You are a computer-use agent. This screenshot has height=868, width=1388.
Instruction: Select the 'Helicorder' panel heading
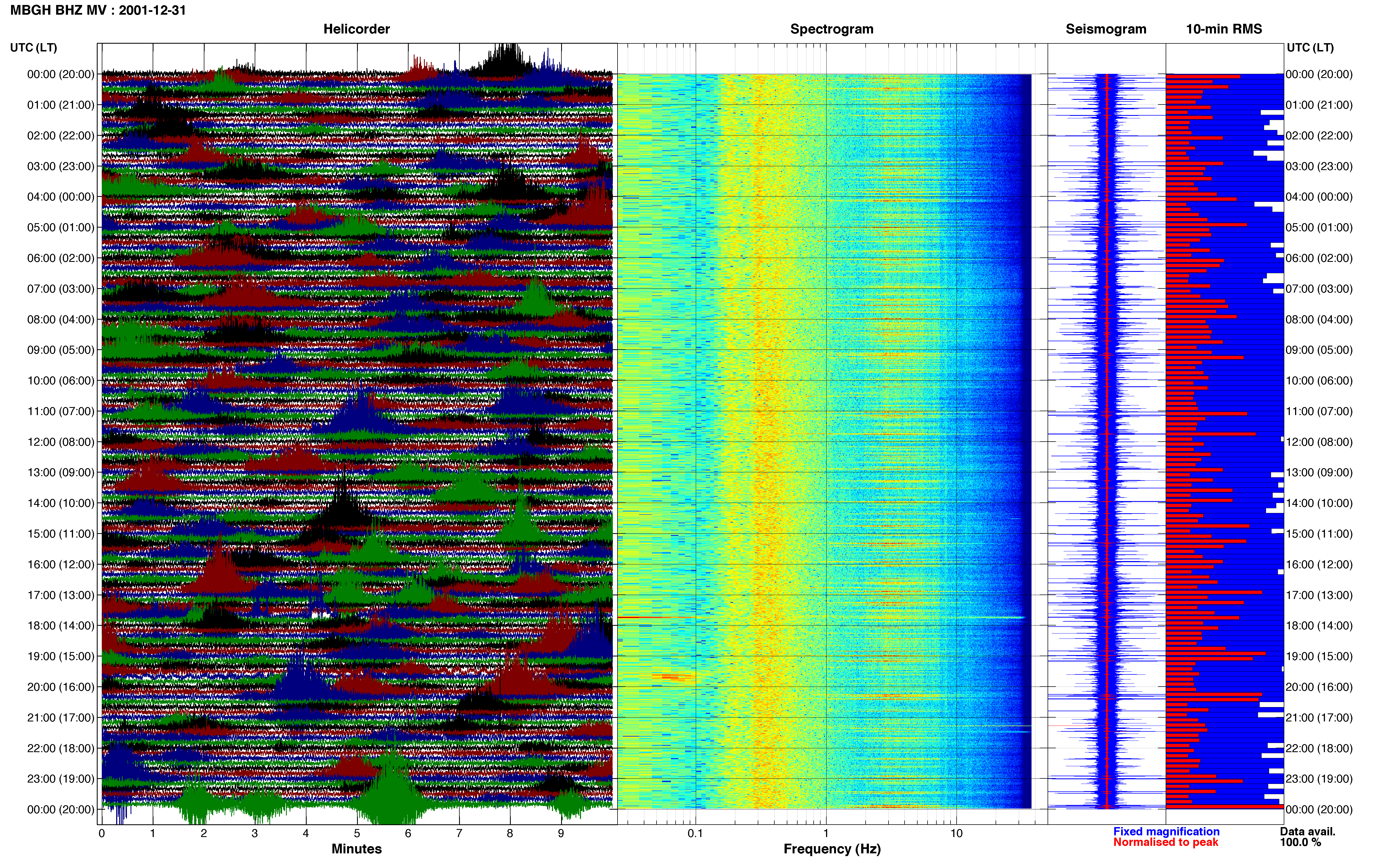tap(356, 29)
